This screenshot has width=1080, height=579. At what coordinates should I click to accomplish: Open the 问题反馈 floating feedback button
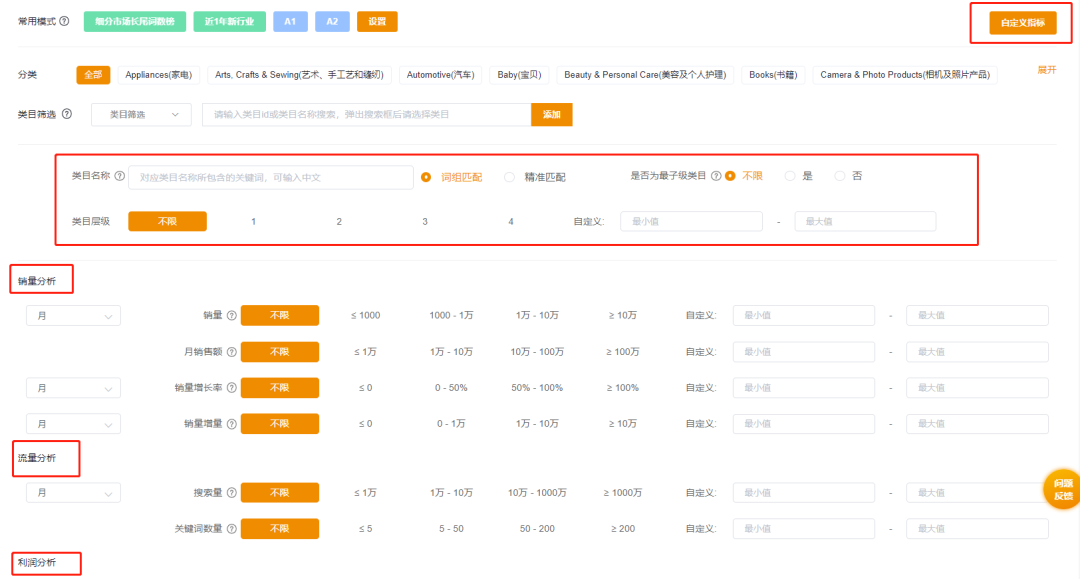pos(1062,489)
